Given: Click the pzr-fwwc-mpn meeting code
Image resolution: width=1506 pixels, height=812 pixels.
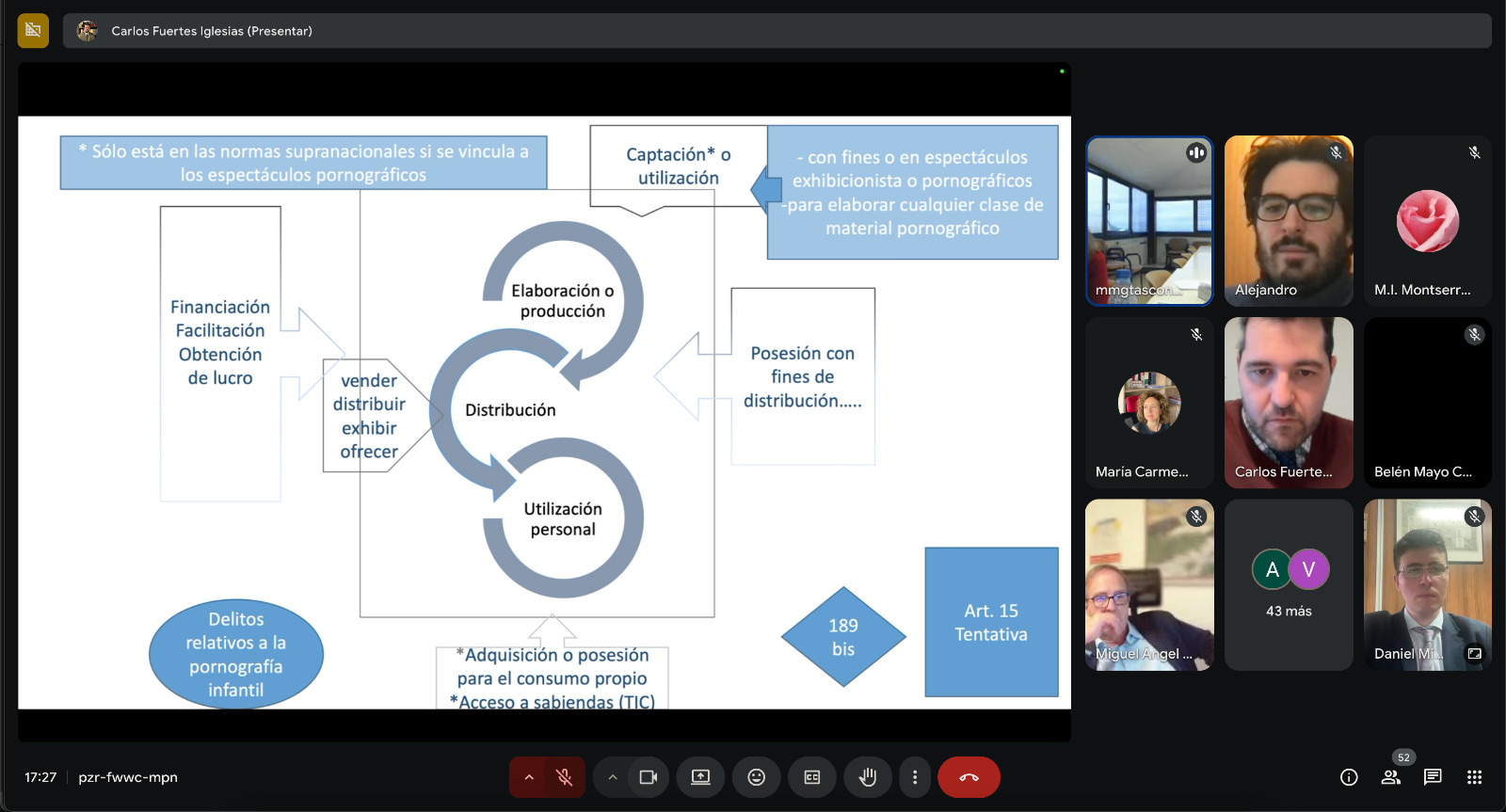Looking at the screenshot, I should pyautogui.click(x=128, y=777).
